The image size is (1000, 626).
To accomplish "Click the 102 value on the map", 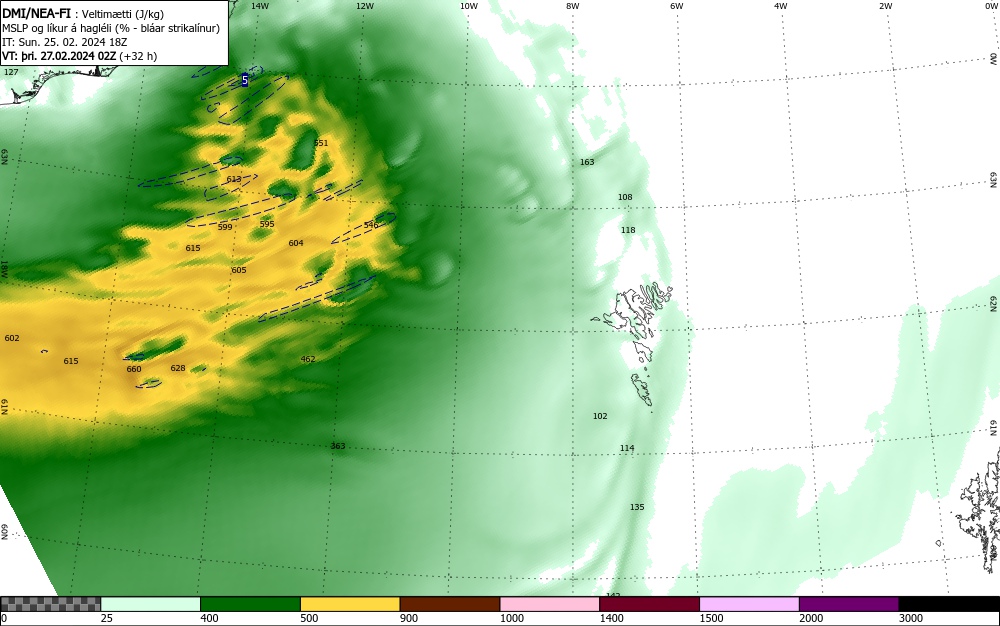I will pos(600,416).
